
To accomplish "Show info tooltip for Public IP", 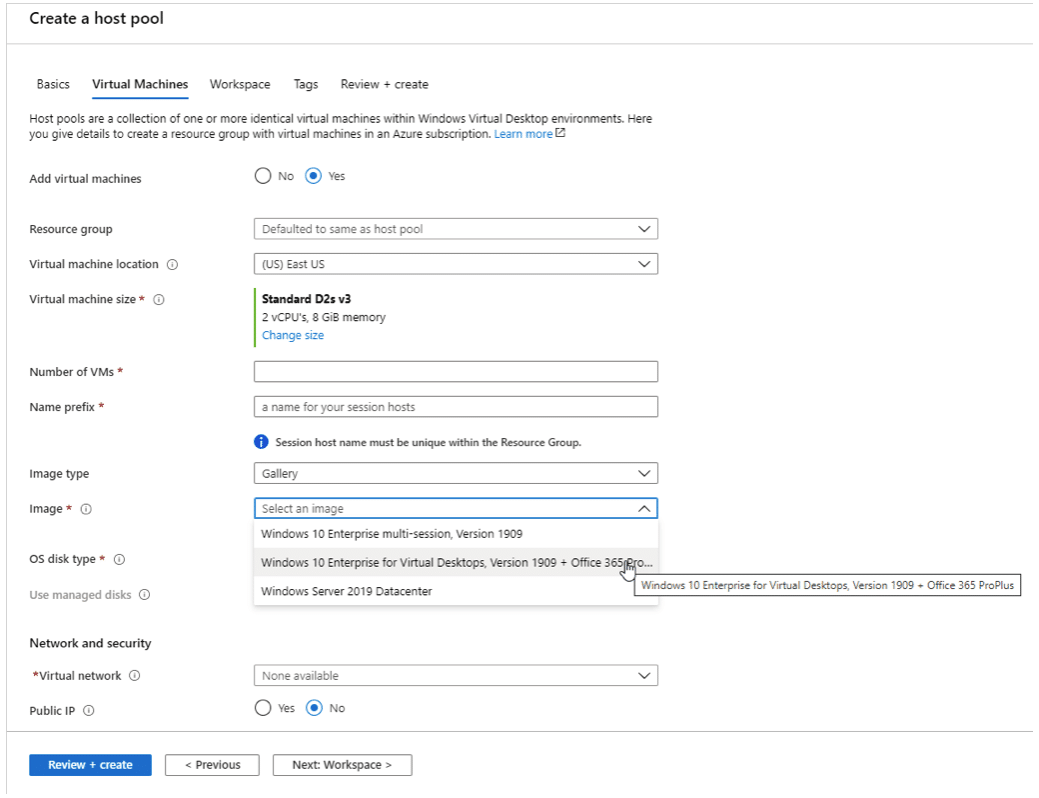I will (x=89, y=711).
